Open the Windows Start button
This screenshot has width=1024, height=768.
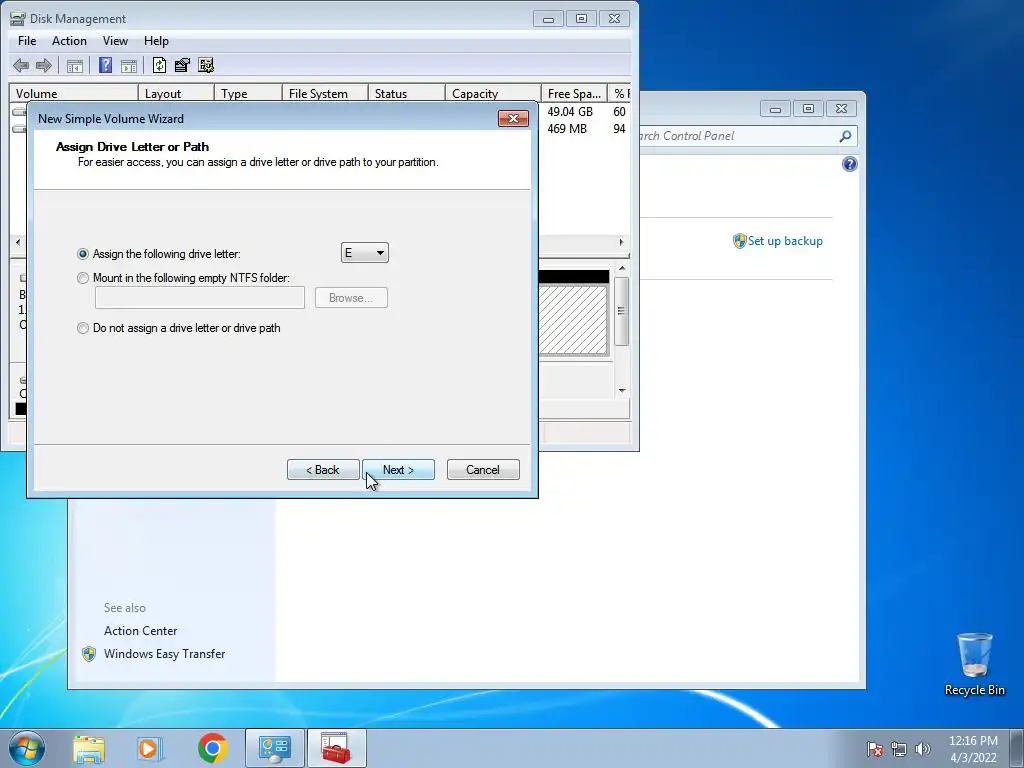[x=27, y=748]
